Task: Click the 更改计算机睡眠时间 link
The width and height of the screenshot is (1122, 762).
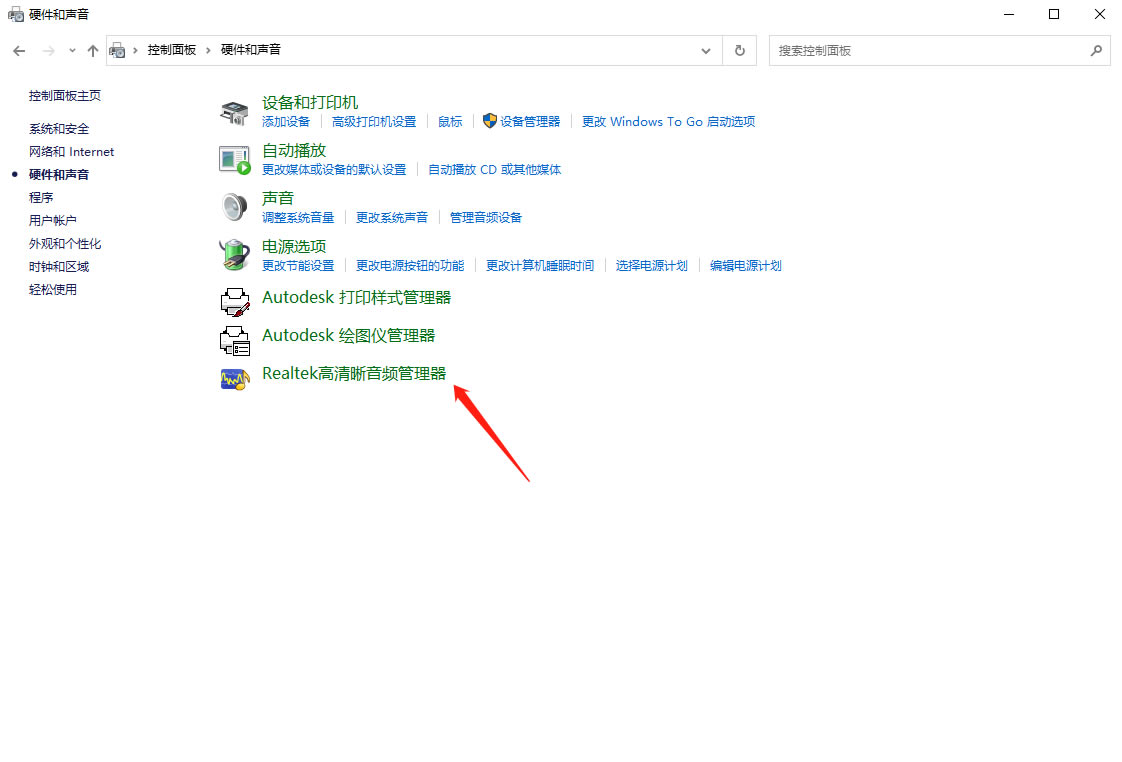Action: point(540,266)
